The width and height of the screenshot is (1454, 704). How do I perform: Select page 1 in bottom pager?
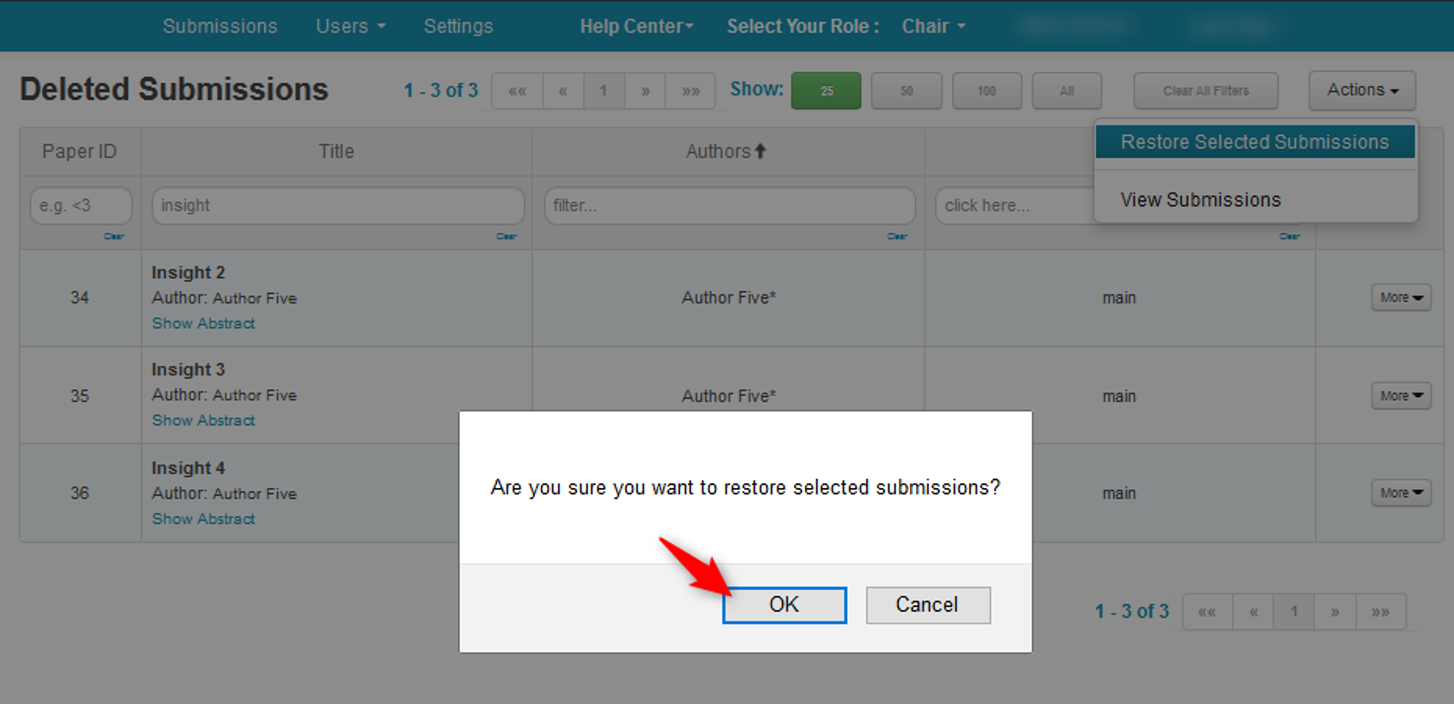[x=1295, y=612]
